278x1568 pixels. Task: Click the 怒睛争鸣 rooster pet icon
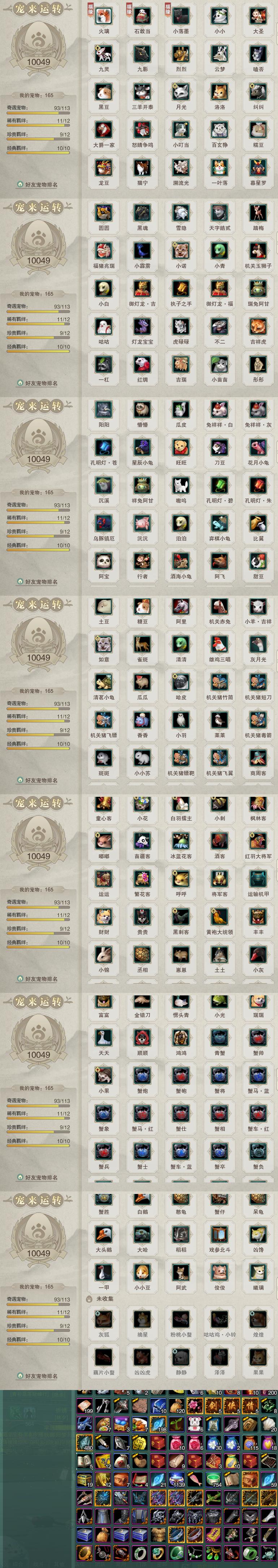[142, 130]
